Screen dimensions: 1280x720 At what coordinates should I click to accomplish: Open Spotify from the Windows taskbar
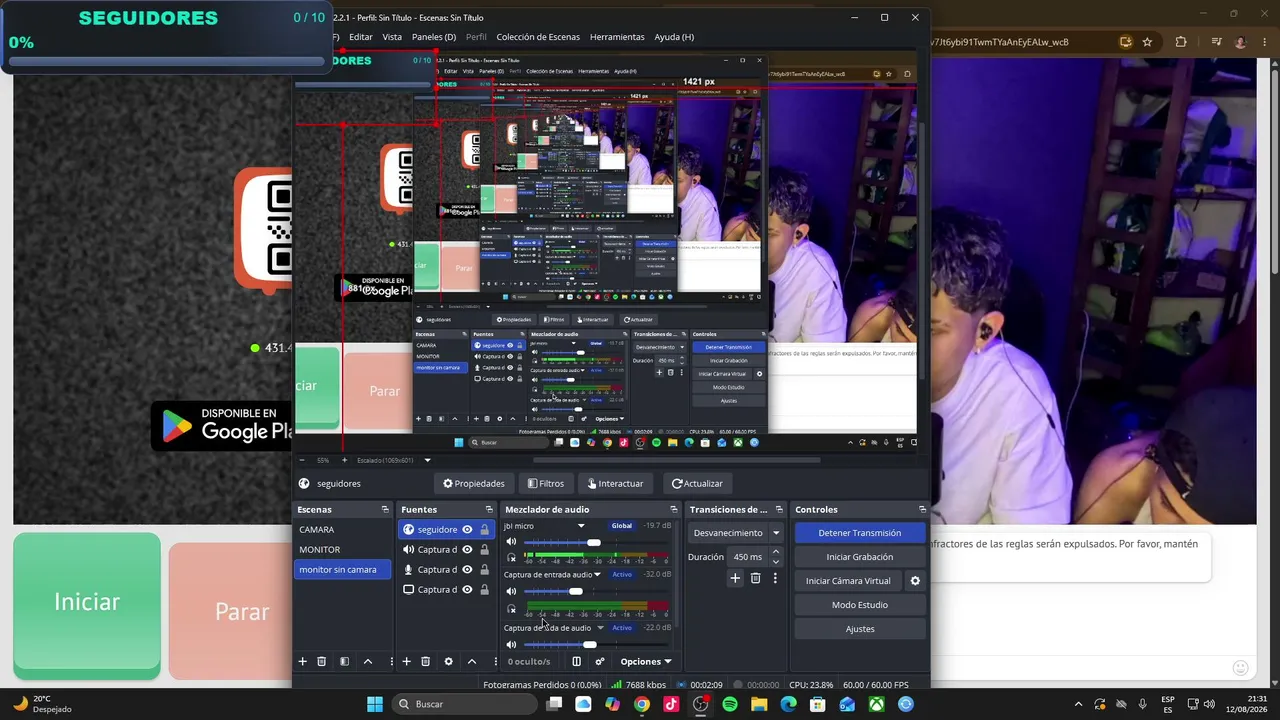730,704
